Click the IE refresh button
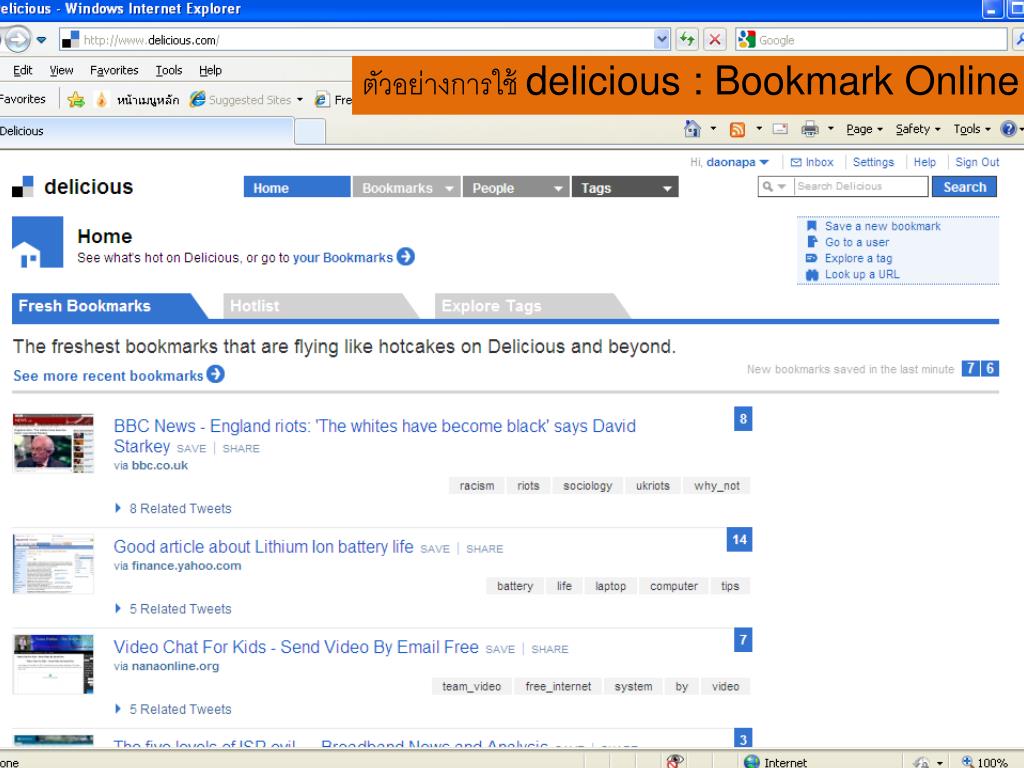This screenshot has width=1024, height=768. pos(687,40)
